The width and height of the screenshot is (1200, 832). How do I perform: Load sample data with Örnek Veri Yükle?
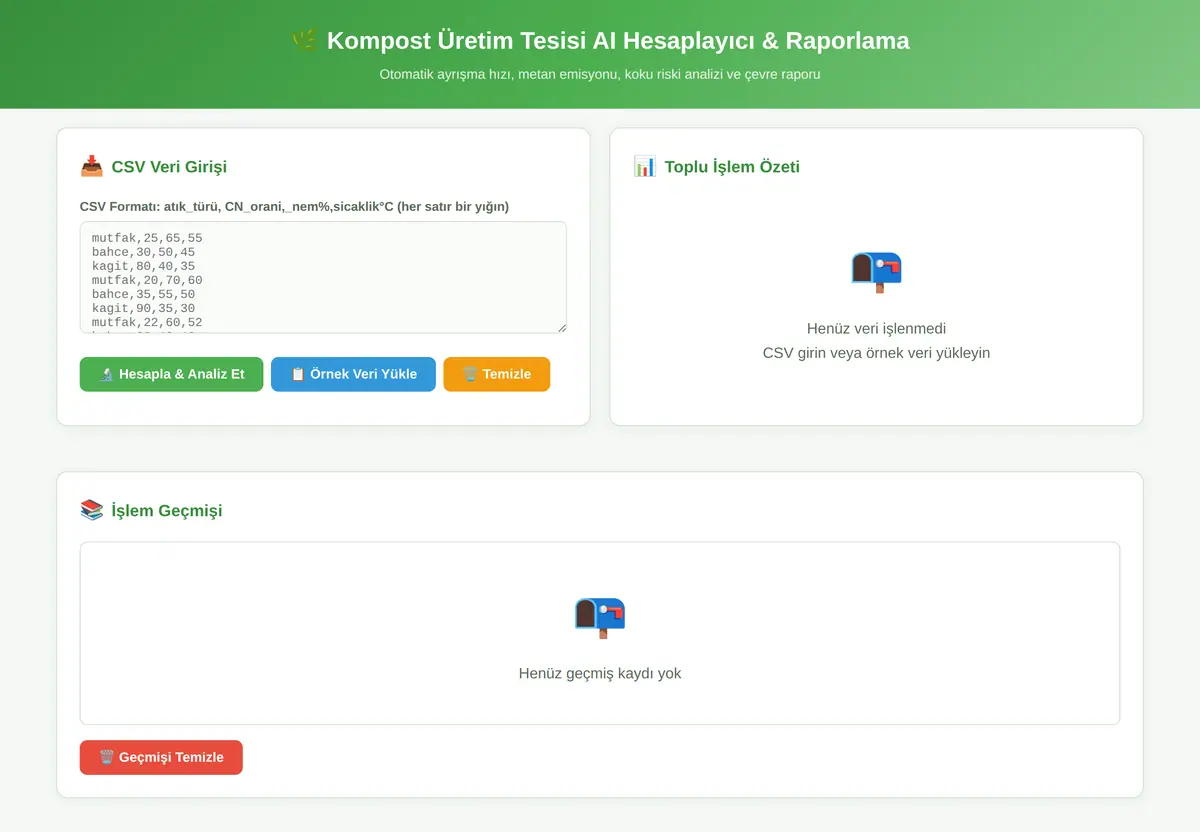[353, 374]
